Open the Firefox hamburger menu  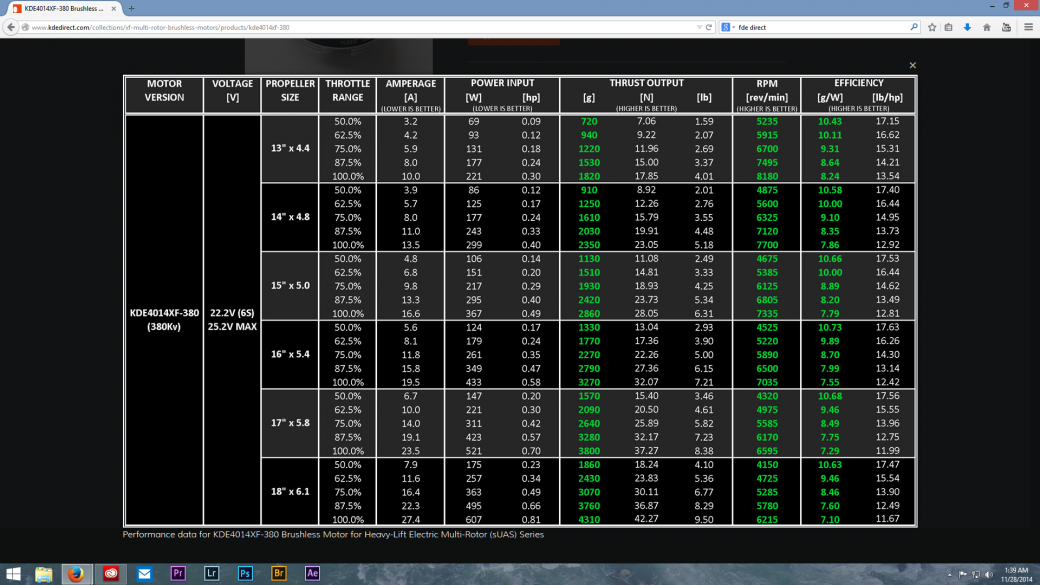1028,27
